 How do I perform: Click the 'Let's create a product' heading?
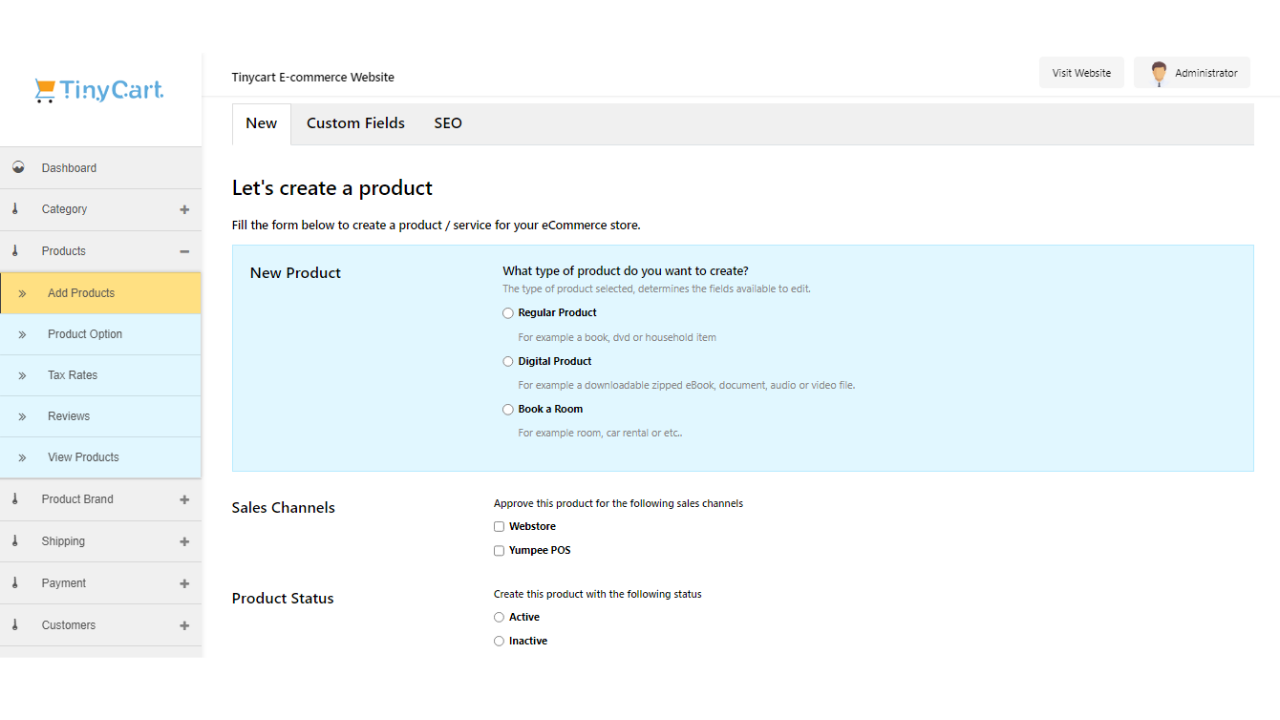[x=332, y=188]
